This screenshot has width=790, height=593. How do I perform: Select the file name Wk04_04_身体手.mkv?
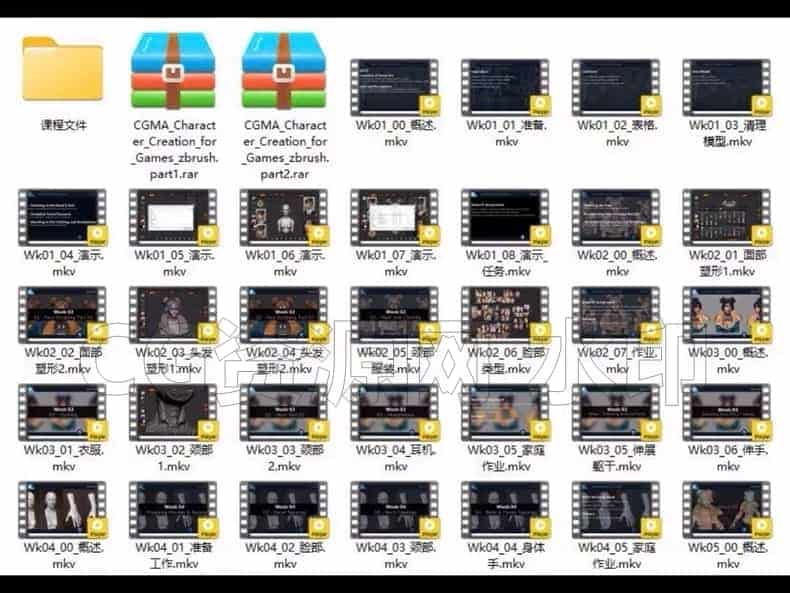click(506, 555)
